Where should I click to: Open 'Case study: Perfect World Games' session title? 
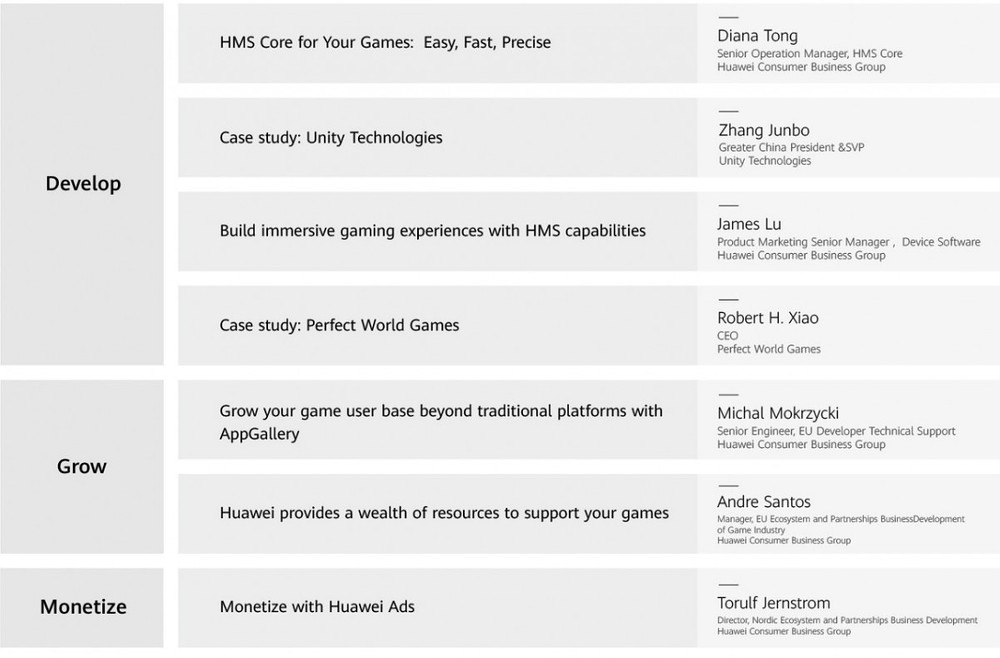[x=339, y=325]
